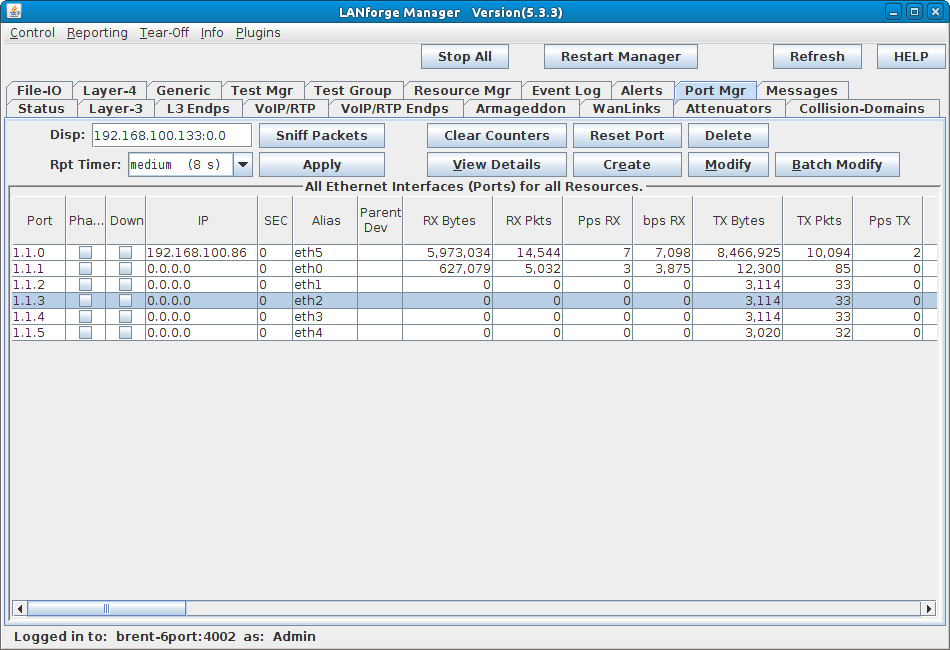Switch to the Event Log tab
Image resolution: width=950 pixels, height=650 pixels.
(566, 90)
